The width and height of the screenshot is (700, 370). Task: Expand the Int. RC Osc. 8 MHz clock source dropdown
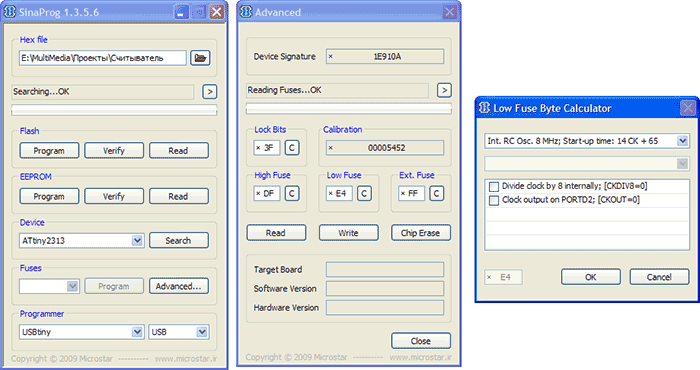[682, 141]
